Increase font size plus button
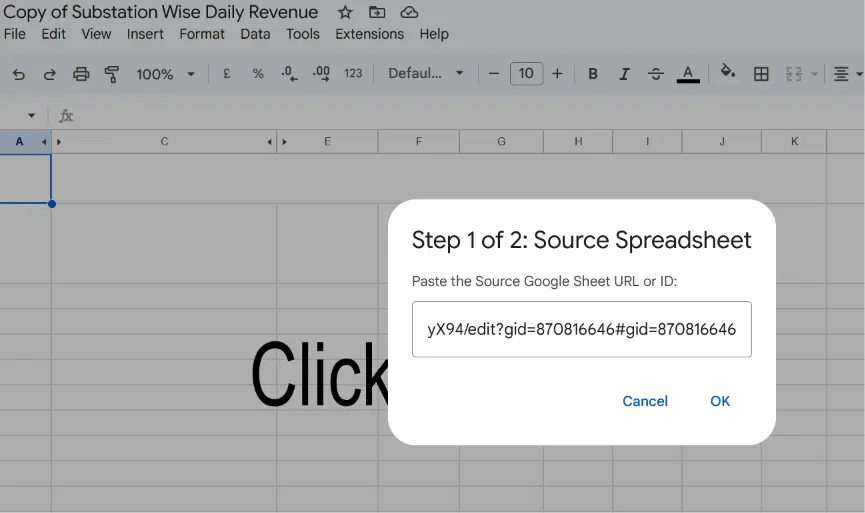 (557, 73)
